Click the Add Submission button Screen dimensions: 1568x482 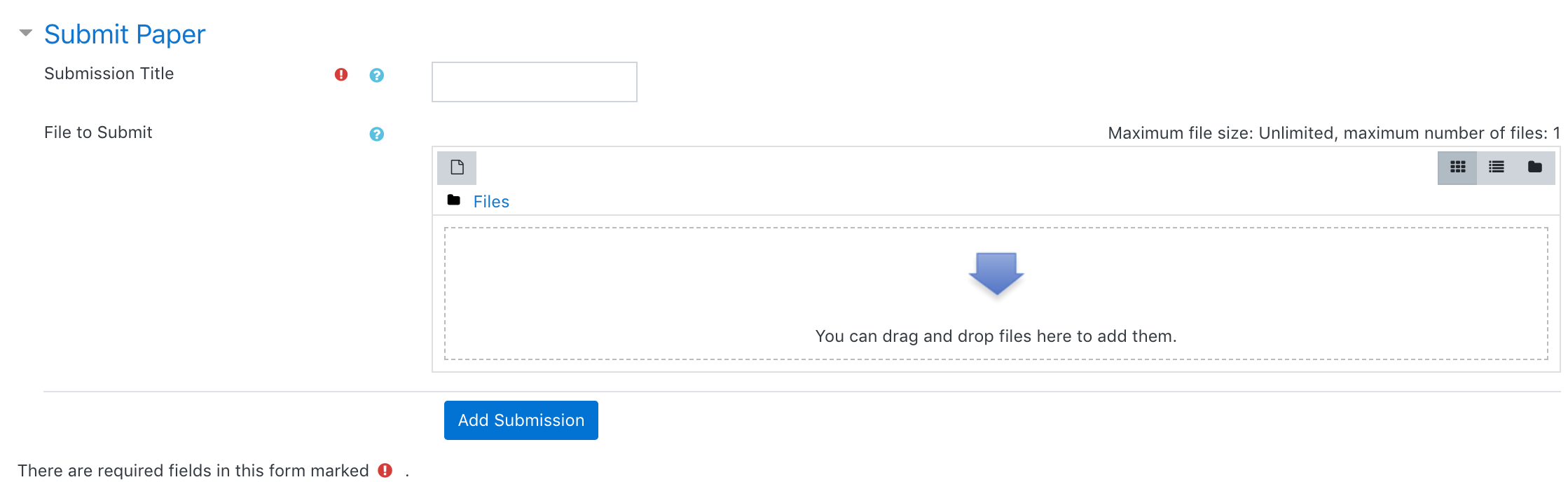coord(521,420)
